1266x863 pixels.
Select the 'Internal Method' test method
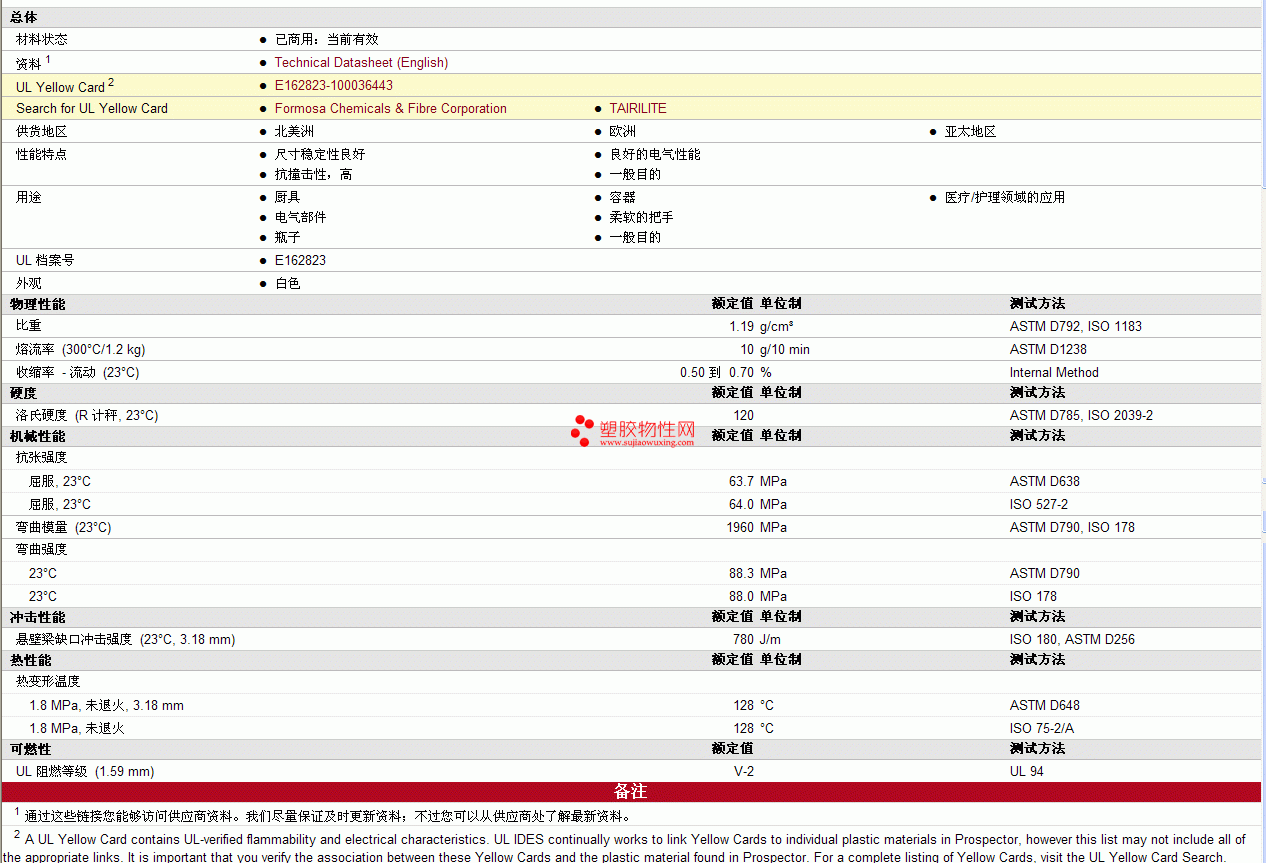coord(1054,372)
